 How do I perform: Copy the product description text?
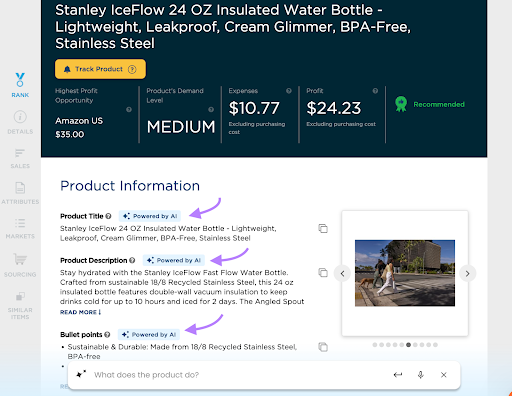click(x=323, y=272)
